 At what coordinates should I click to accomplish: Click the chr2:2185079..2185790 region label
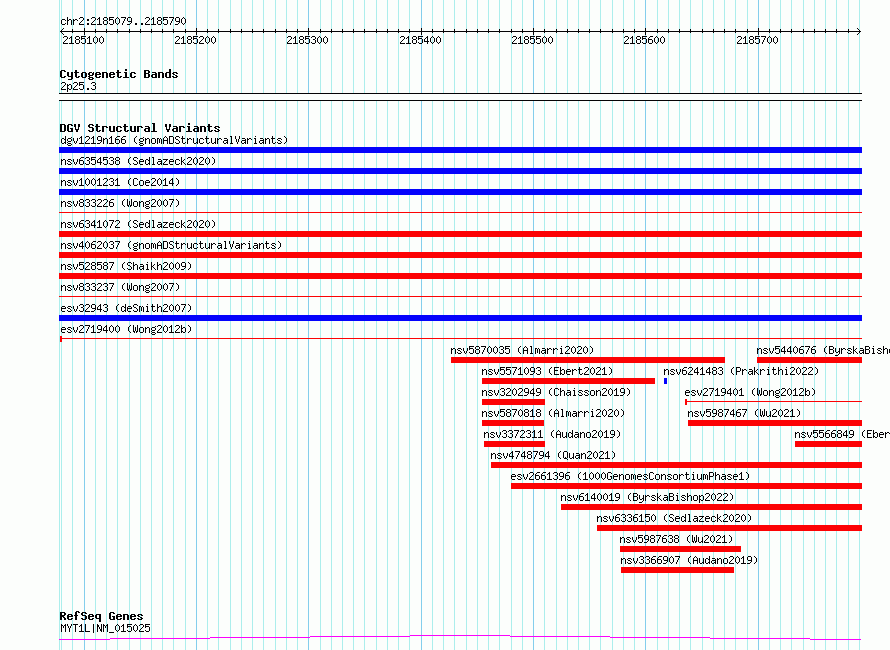(123, 21)
